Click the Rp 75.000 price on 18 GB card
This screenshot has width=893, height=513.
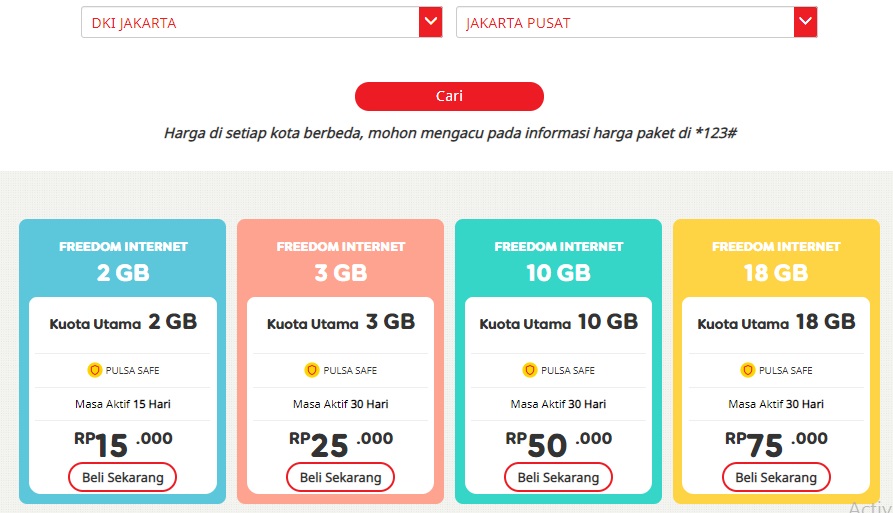click(776, 443)
